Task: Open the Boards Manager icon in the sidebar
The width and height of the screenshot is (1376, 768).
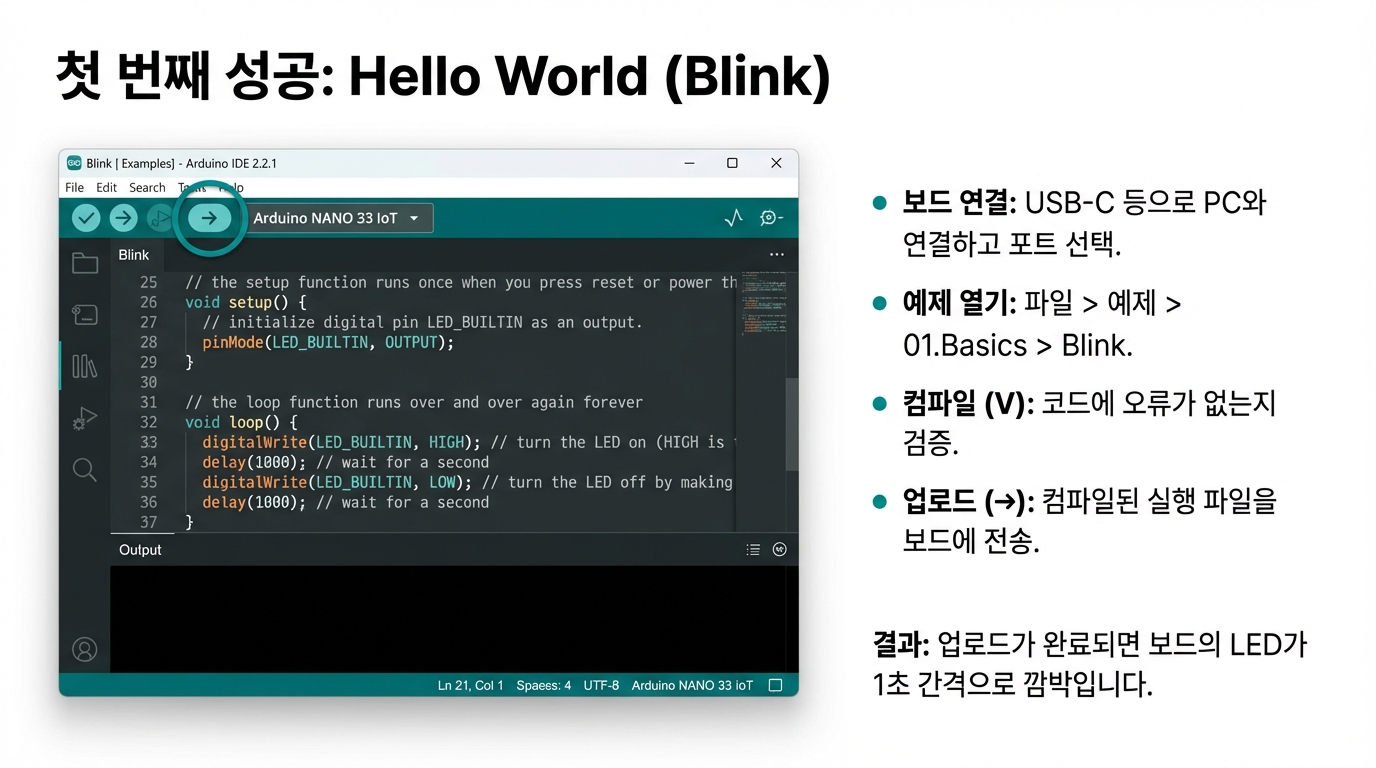Action: point(85,315)
